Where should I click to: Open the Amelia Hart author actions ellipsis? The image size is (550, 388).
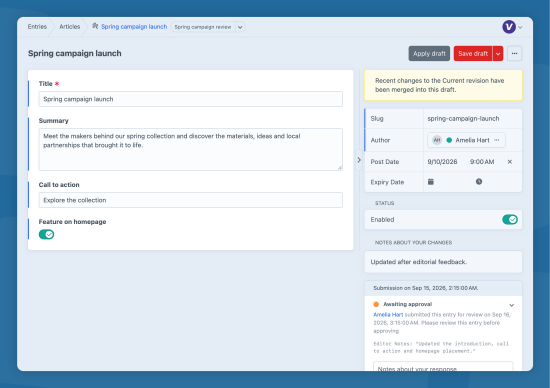[496, 140]
